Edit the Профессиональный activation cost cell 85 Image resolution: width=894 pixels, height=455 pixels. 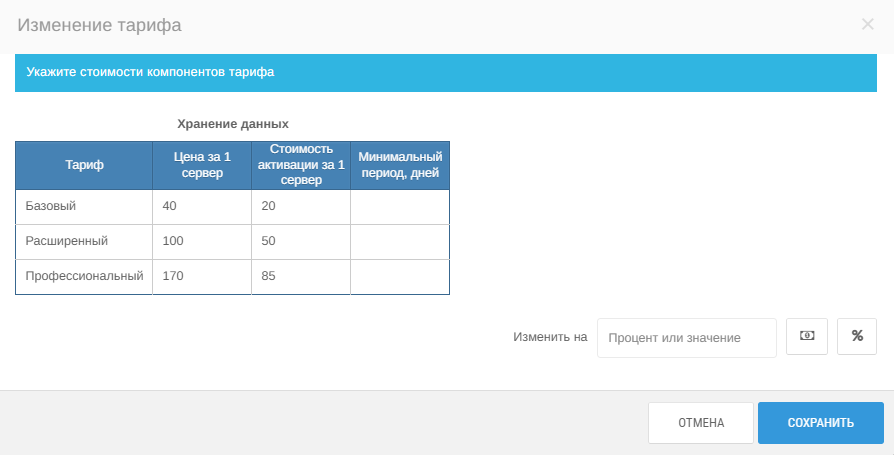click(x=301, y=277)
